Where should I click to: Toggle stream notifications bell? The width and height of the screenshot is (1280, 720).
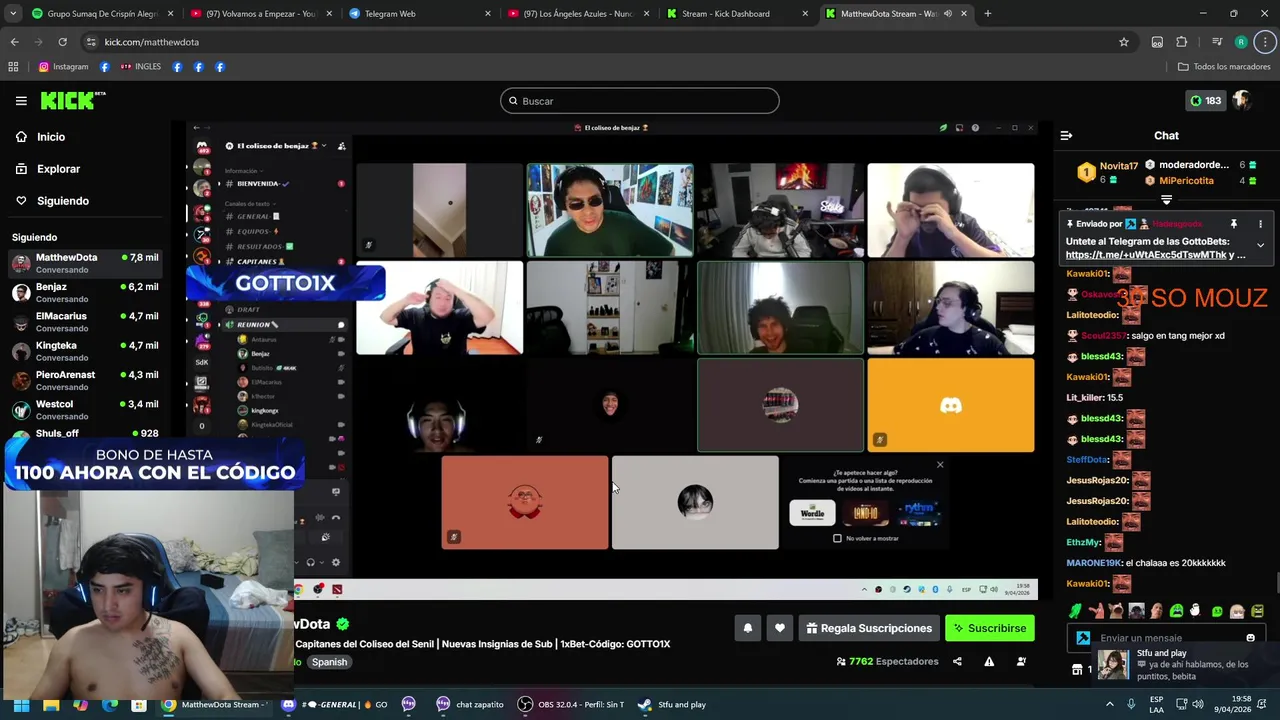(747, 628)
